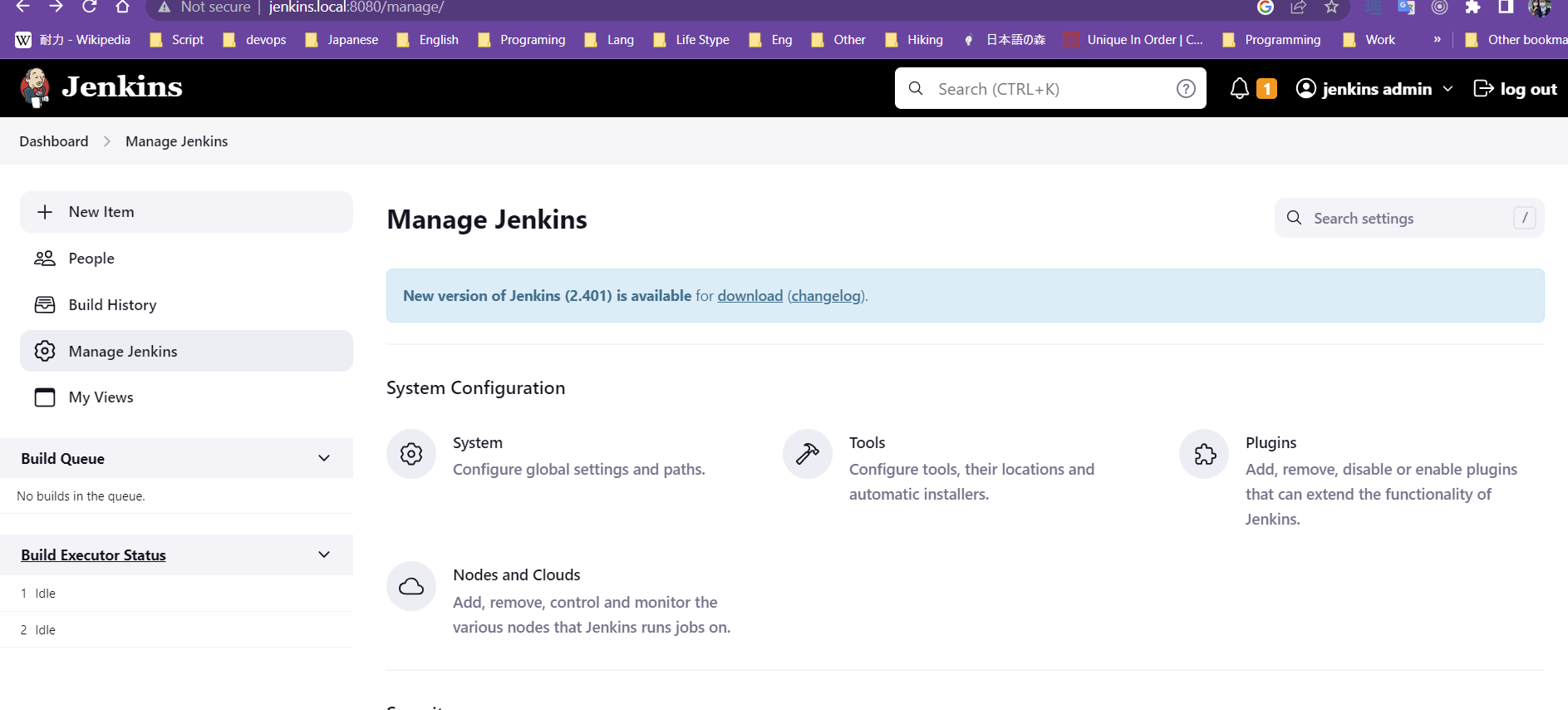Show more bookmarks overflow chevron
The height and width of the screenshot is (710, 1568).
tap(1437, 39)
